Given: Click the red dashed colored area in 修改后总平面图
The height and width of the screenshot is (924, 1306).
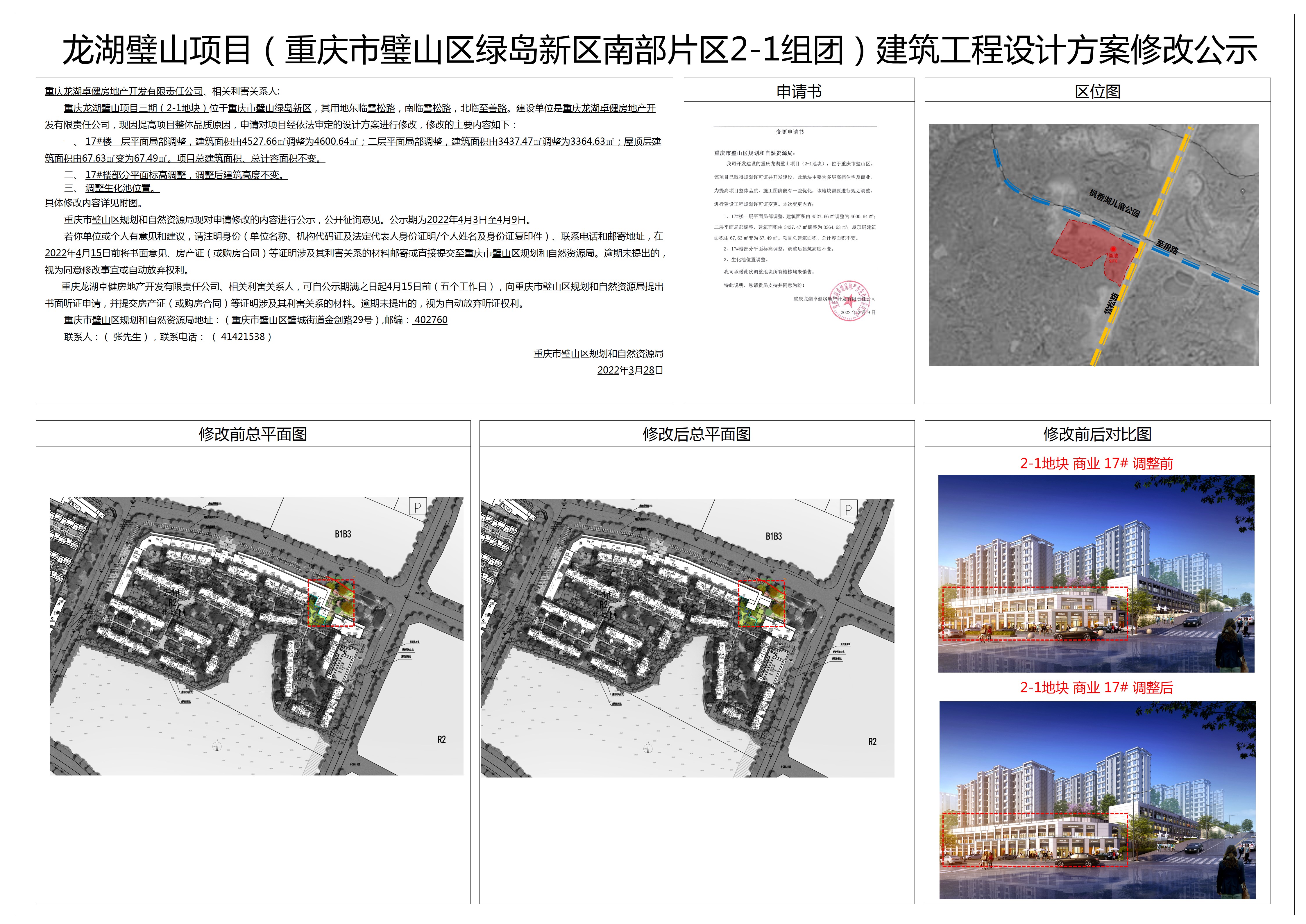Looking at the screenshot, I should [x=761, y=604].
